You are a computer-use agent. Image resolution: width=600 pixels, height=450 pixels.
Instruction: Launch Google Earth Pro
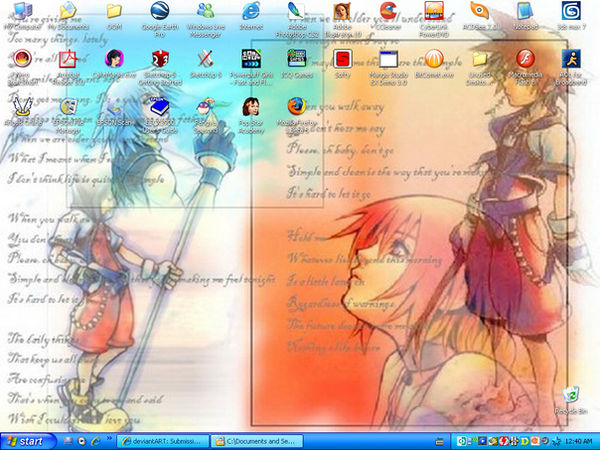click(x=160, y=18)
